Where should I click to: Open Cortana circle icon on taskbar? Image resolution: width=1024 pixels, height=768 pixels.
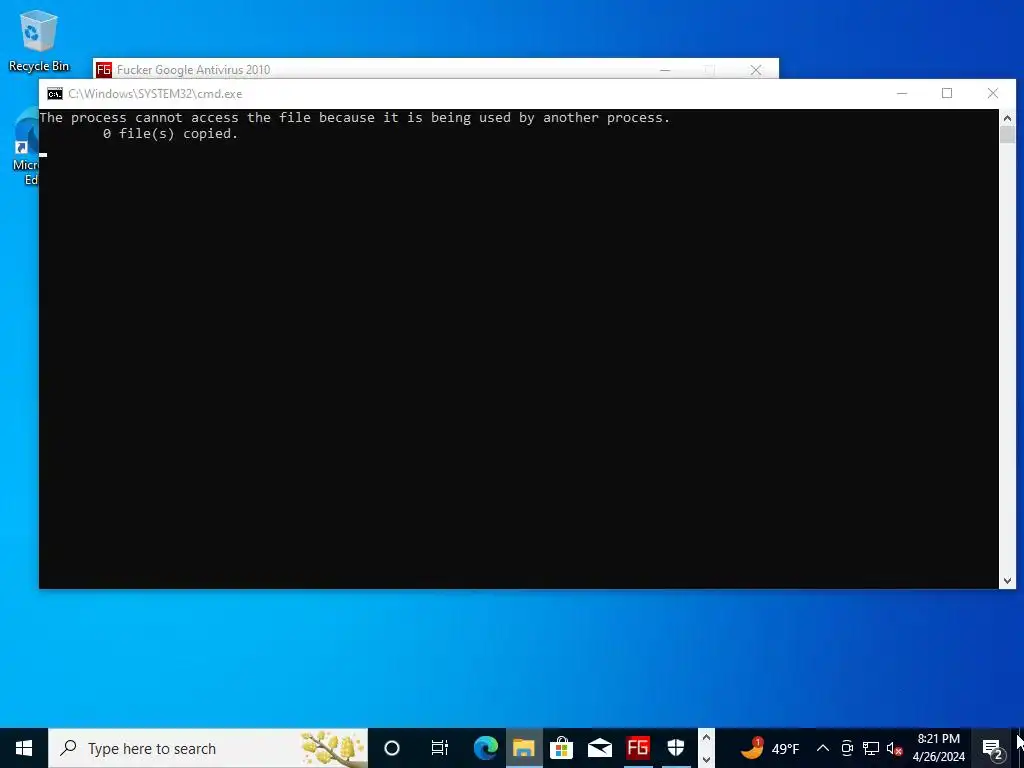coord(392,748)
